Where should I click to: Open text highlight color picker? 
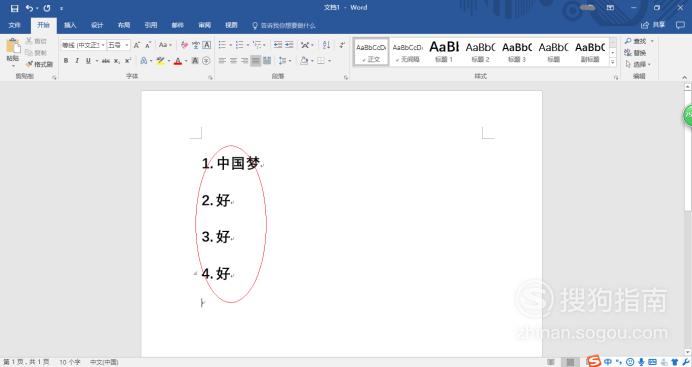(x=169, y=61)
